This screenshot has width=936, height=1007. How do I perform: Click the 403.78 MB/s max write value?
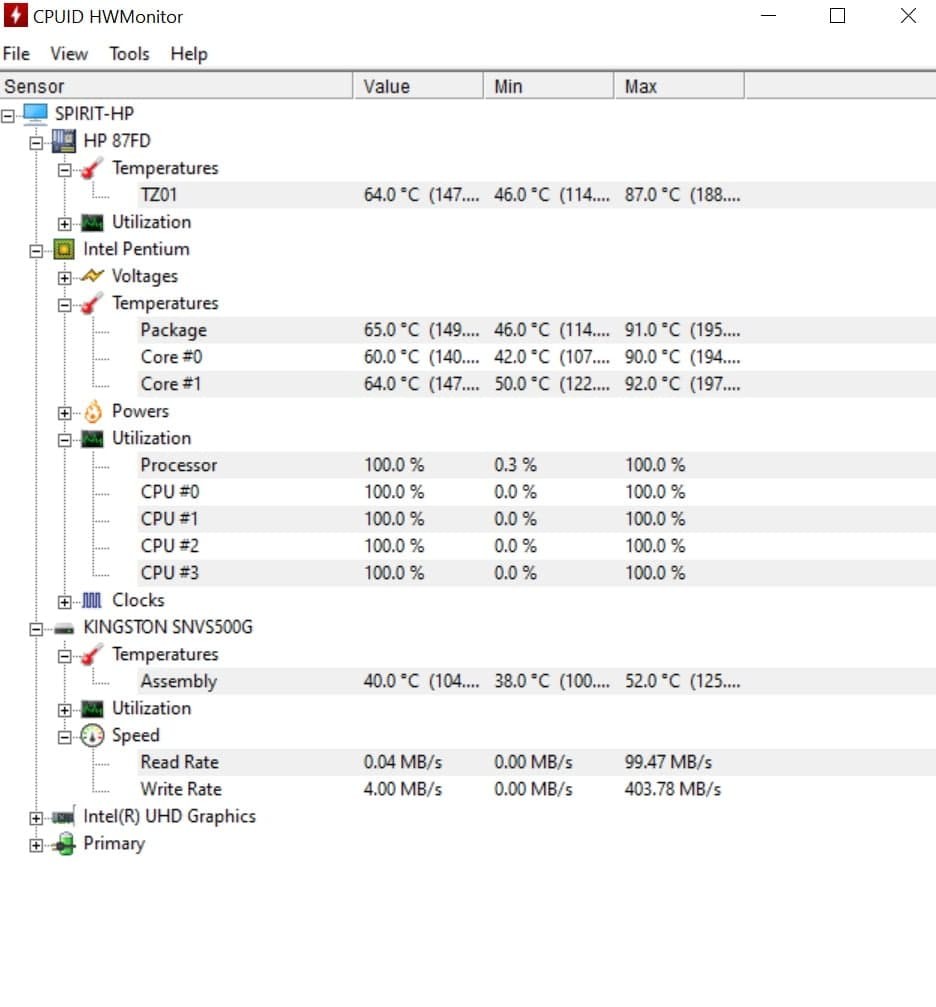click(673, 789)
